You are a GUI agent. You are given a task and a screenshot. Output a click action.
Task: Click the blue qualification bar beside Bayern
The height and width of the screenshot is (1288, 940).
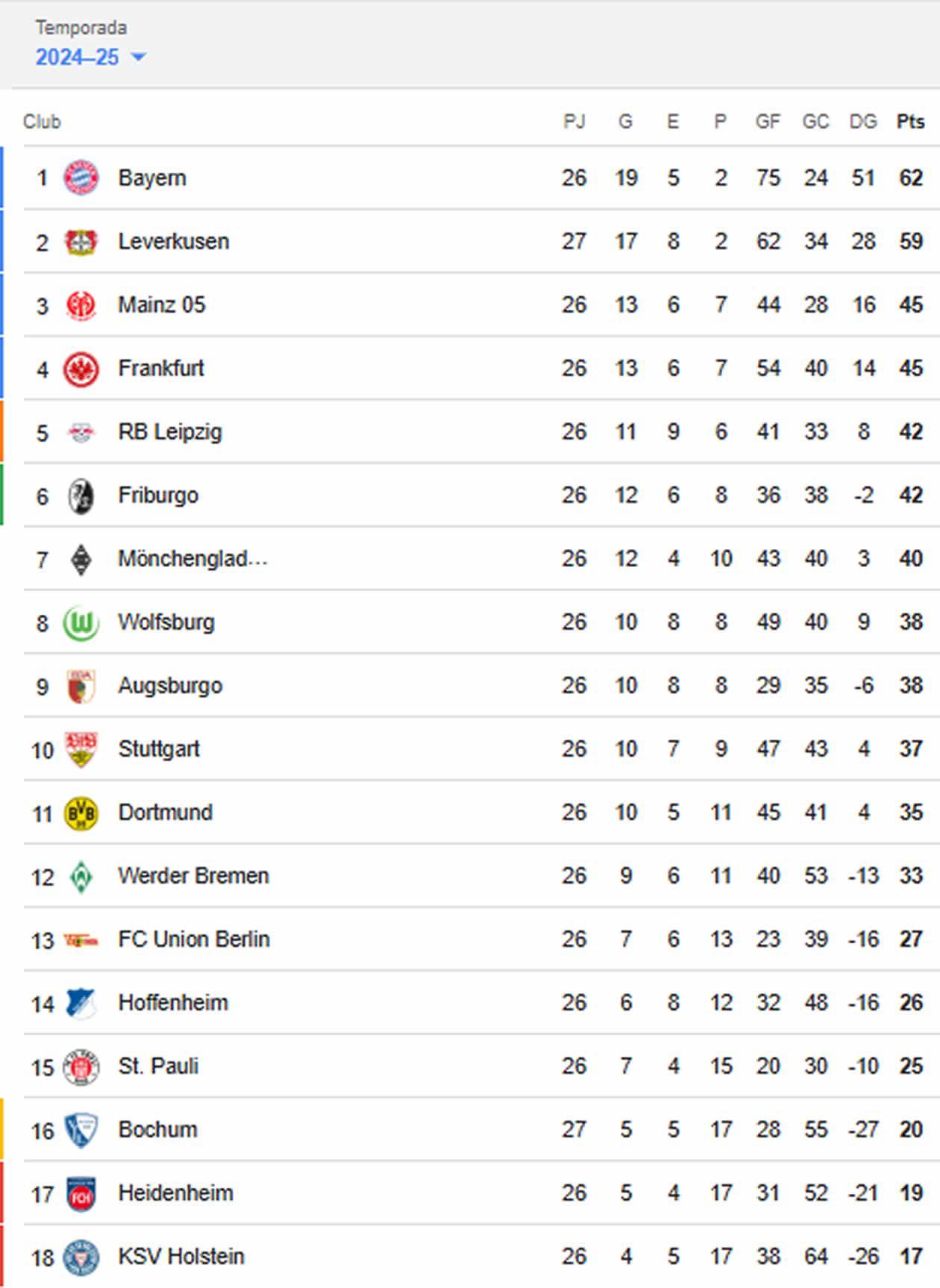pos(3,178)
